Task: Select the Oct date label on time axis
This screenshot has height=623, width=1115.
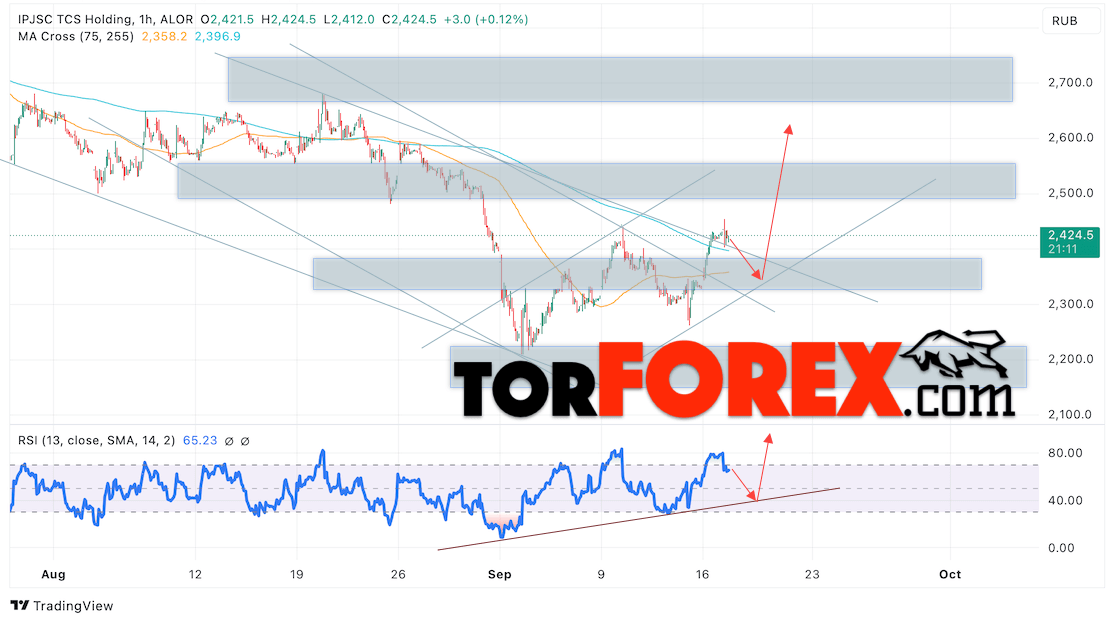Action: (x=950, y=575)
